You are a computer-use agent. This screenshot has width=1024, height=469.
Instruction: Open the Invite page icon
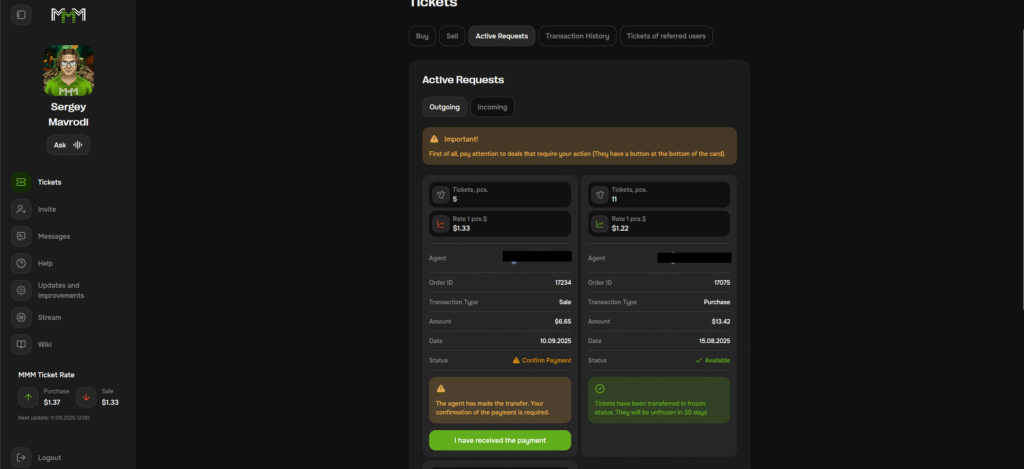(x=21, y=209)
